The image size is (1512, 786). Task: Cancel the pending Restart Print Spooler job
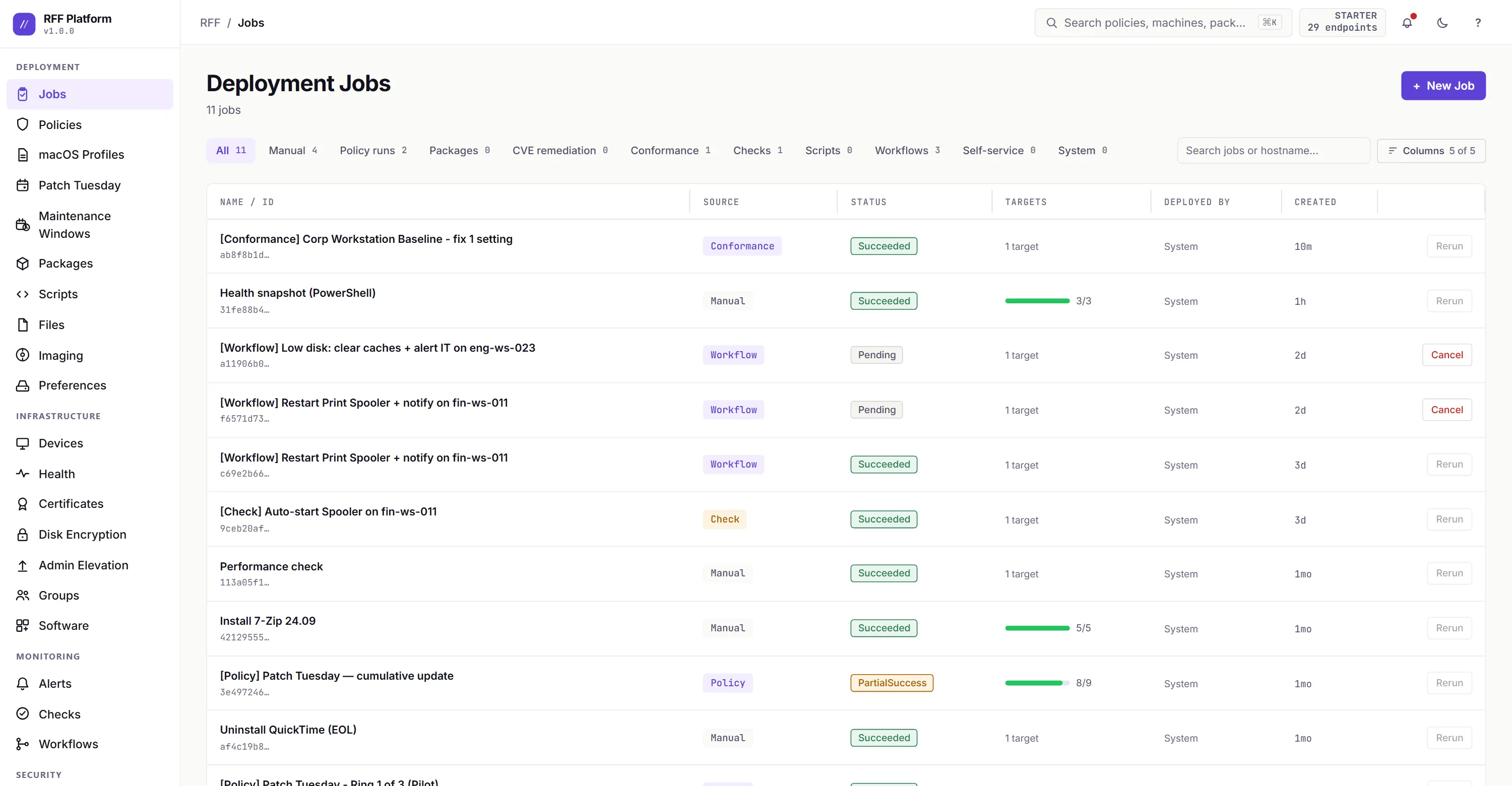point(1446,410)
